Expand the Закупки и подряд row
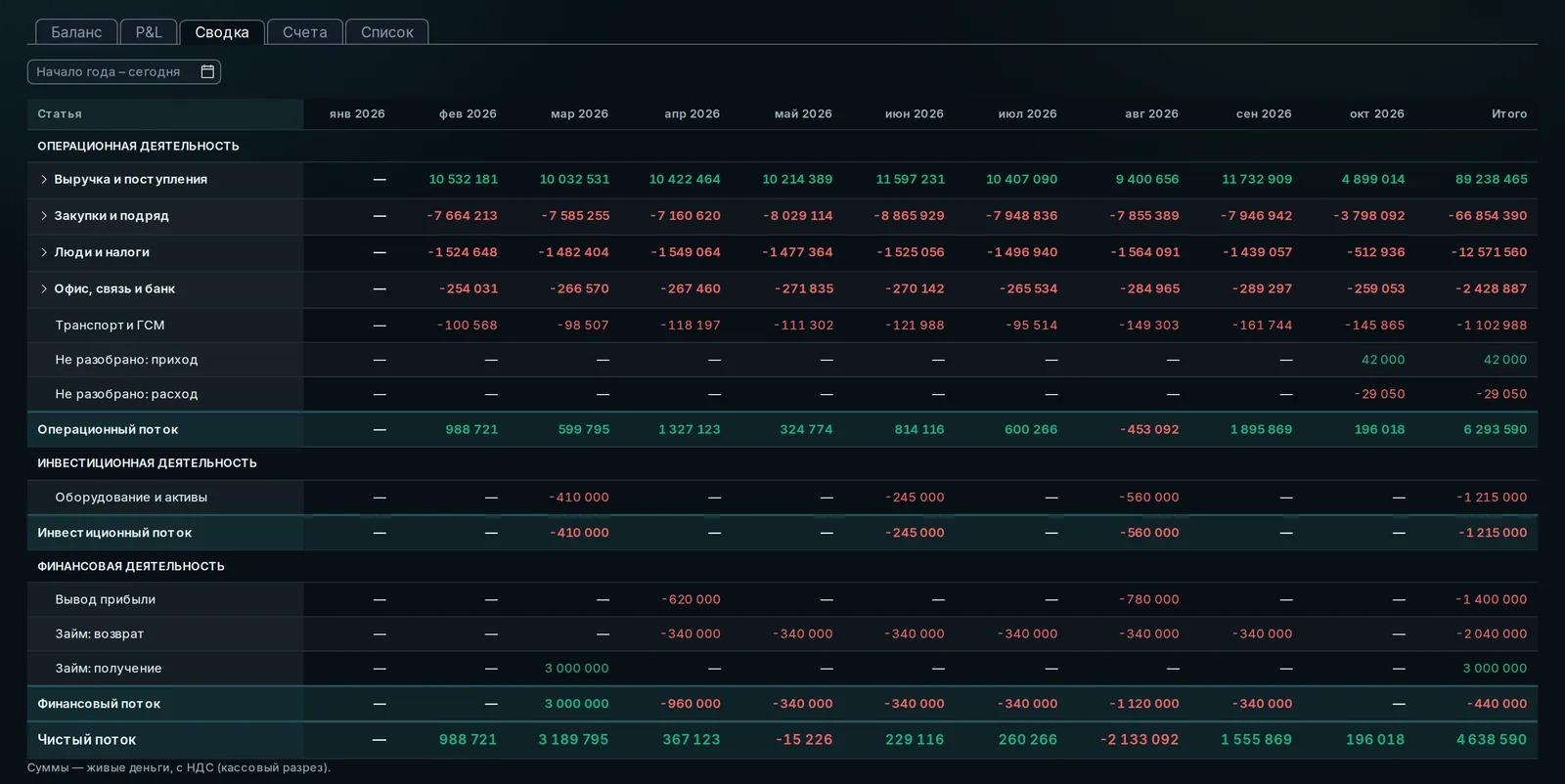 (x=44, y=216)
